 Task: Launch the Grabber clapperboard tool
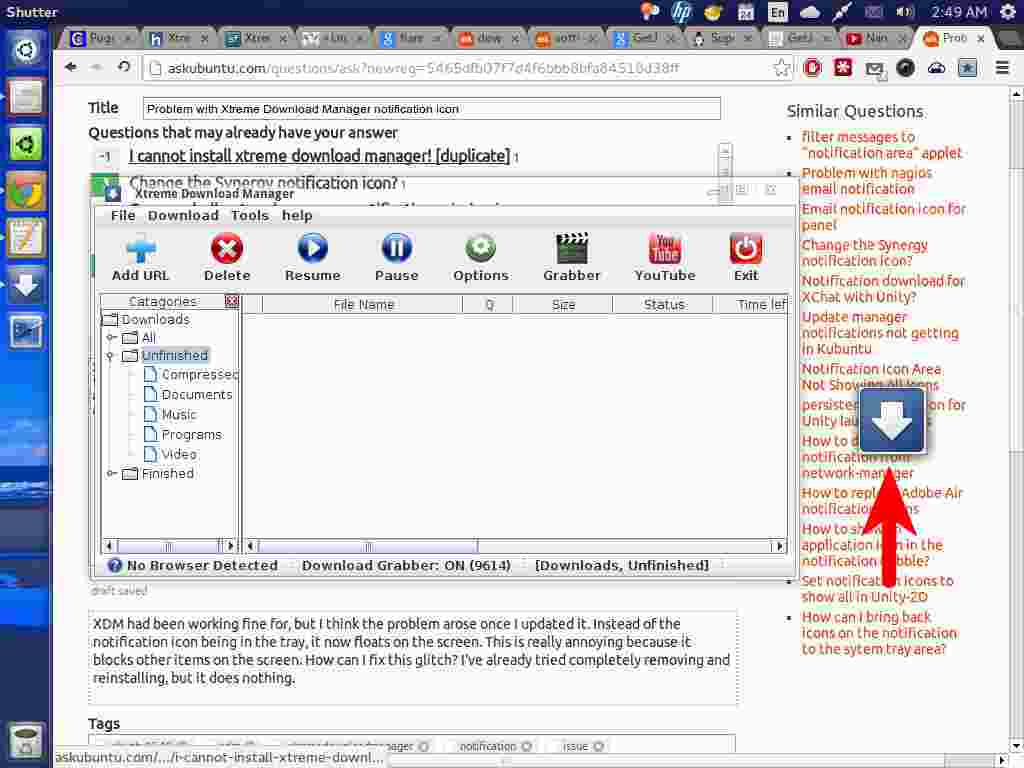pos(572,249)
